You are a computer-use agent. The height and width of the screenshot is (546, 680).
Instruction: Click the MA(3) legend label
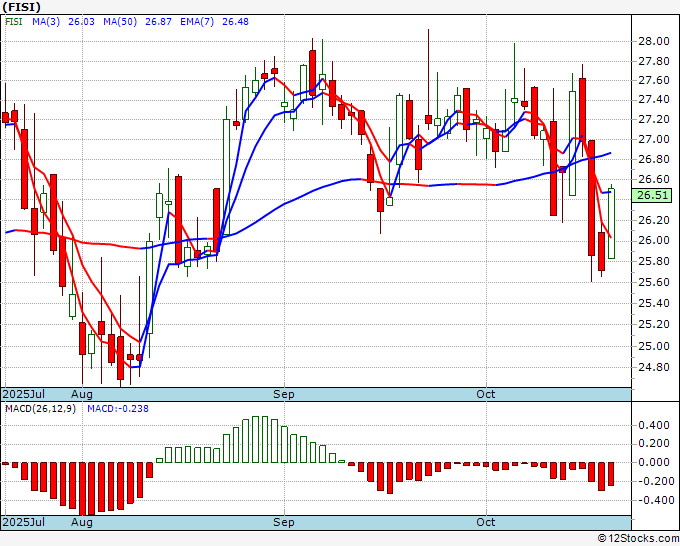46,22
